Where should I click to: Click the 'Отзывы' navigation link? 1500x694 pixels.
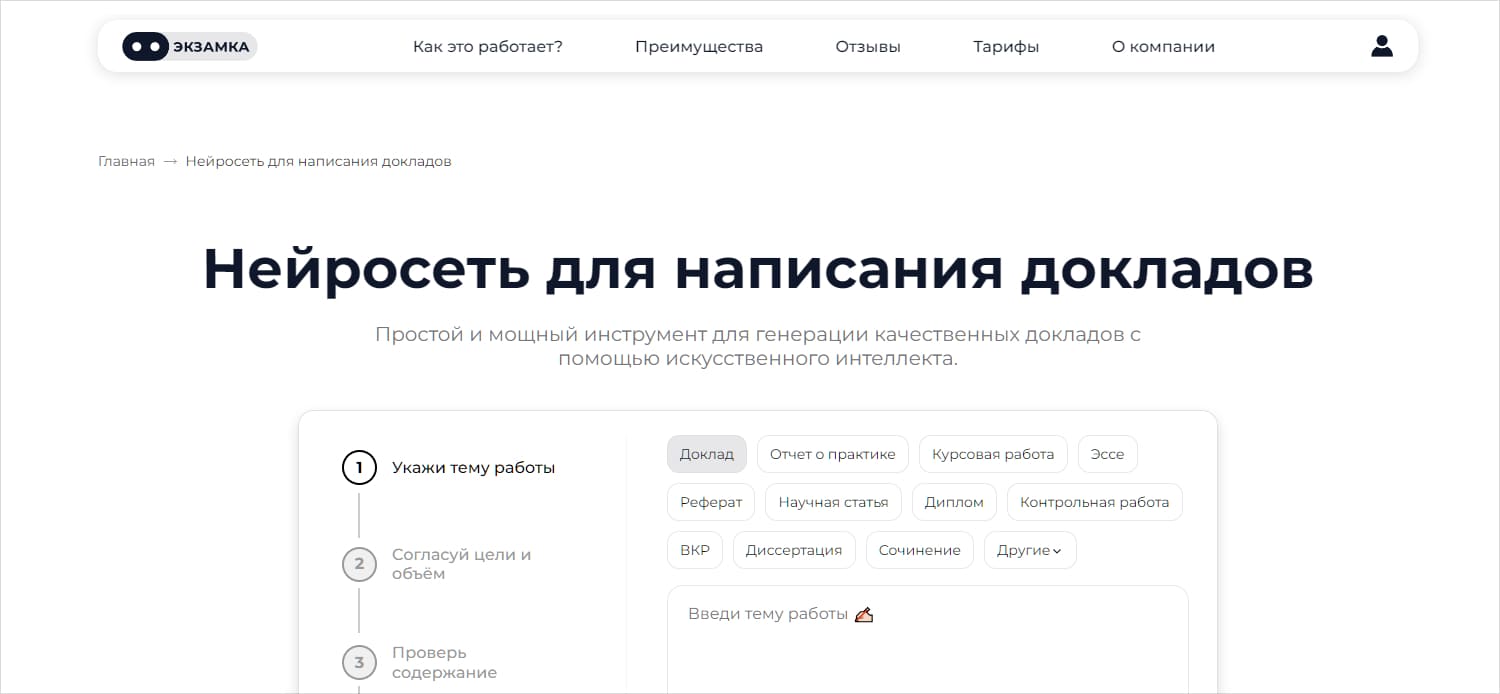coord(867,46)
